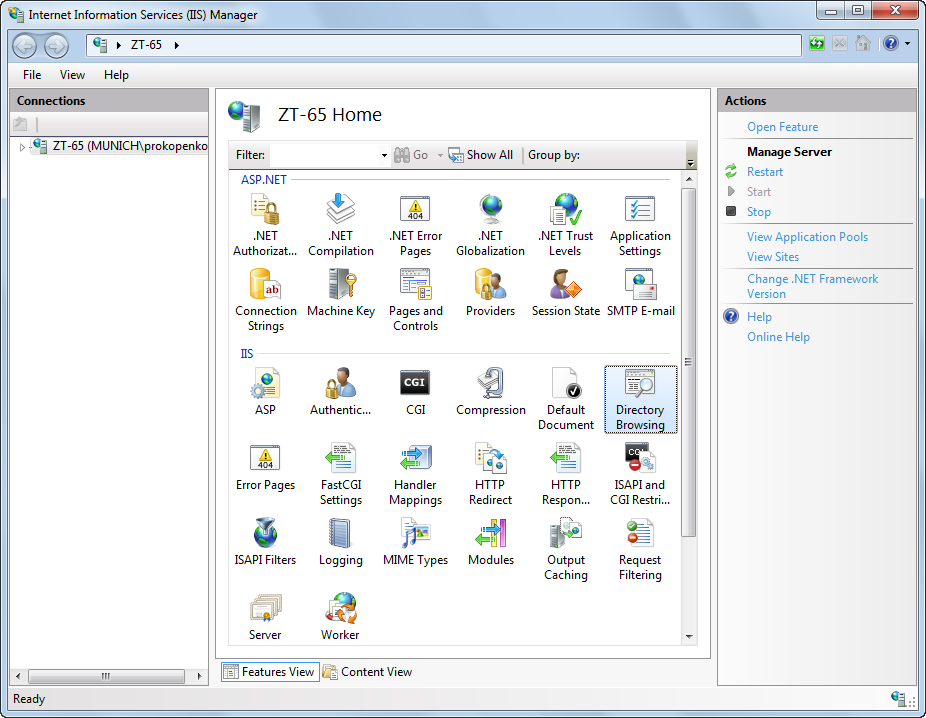Click the feature list scroll-down arrow
The image size is (926, 718).
click(x=689, y=637)
